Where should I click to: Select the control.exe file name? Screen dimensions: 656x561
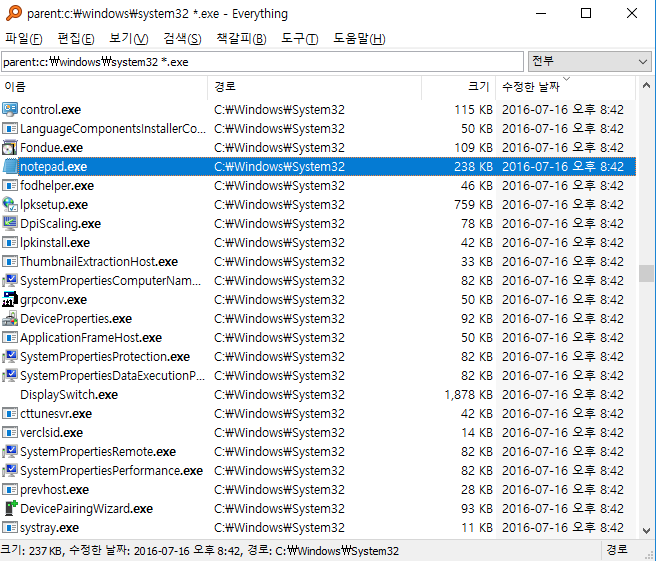pyautogui.click(x=51, y=110)
